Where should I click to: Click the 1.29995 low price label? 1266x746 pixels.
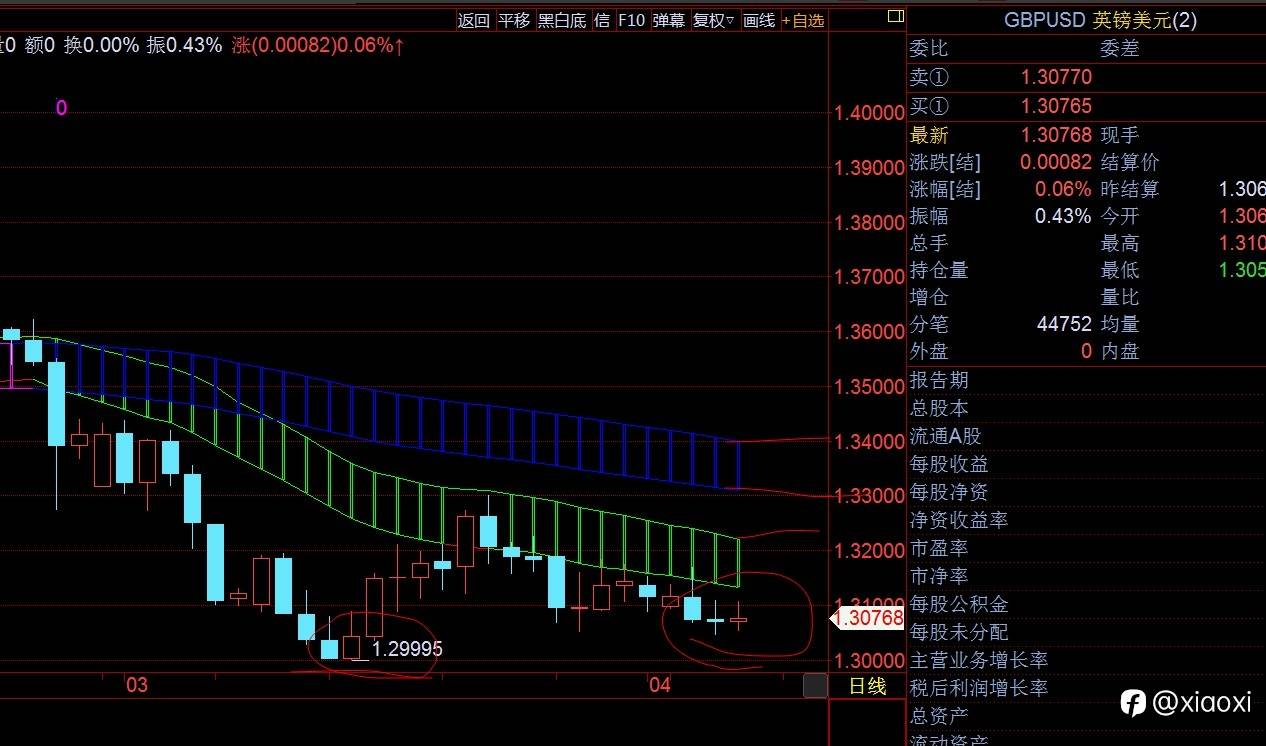tap(407, 649)
